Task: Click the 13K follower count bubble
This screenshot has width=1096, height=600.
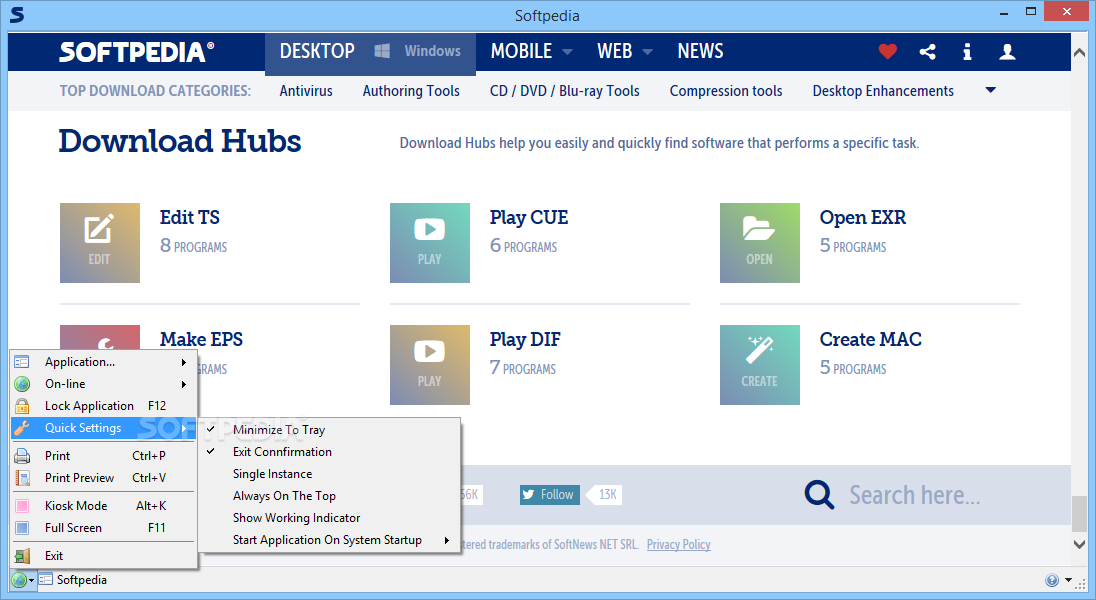Action: point(606,494)
